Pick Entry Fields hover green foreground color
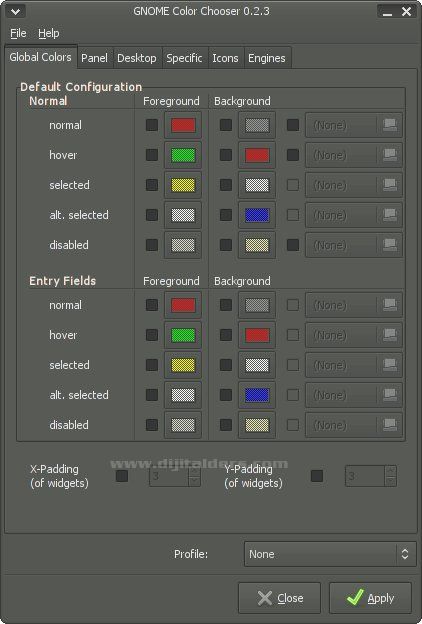 pyautogui.click(x=183, y=335)
